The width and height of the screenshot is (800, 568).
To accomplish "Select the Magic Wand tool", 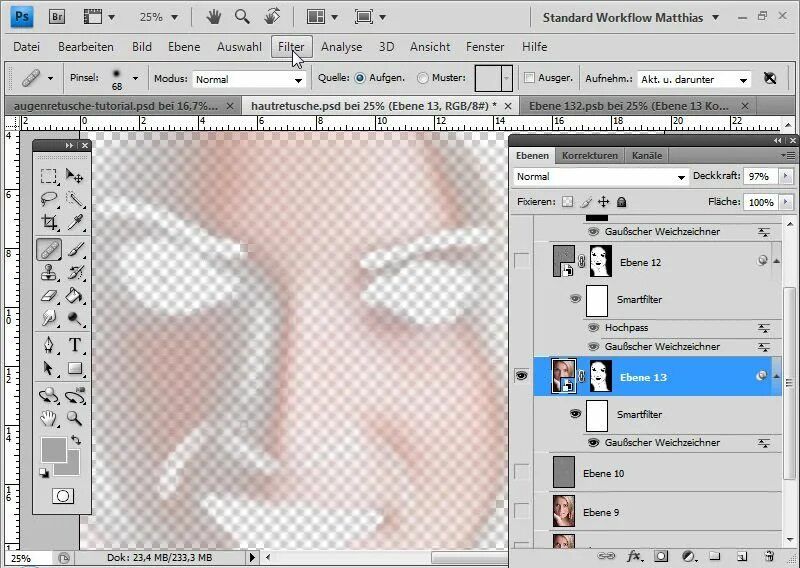I will [74, 199].
